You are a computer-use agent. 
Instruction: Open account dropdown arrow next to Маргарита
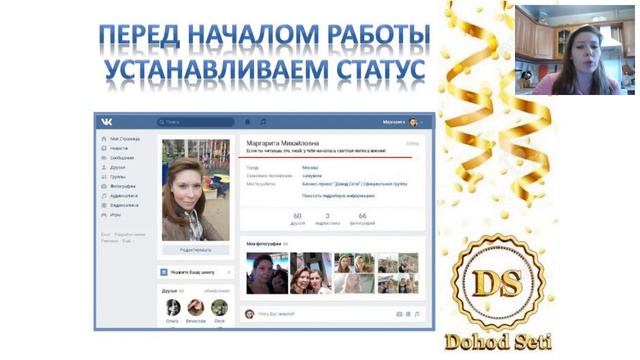(x=422, y=122)
